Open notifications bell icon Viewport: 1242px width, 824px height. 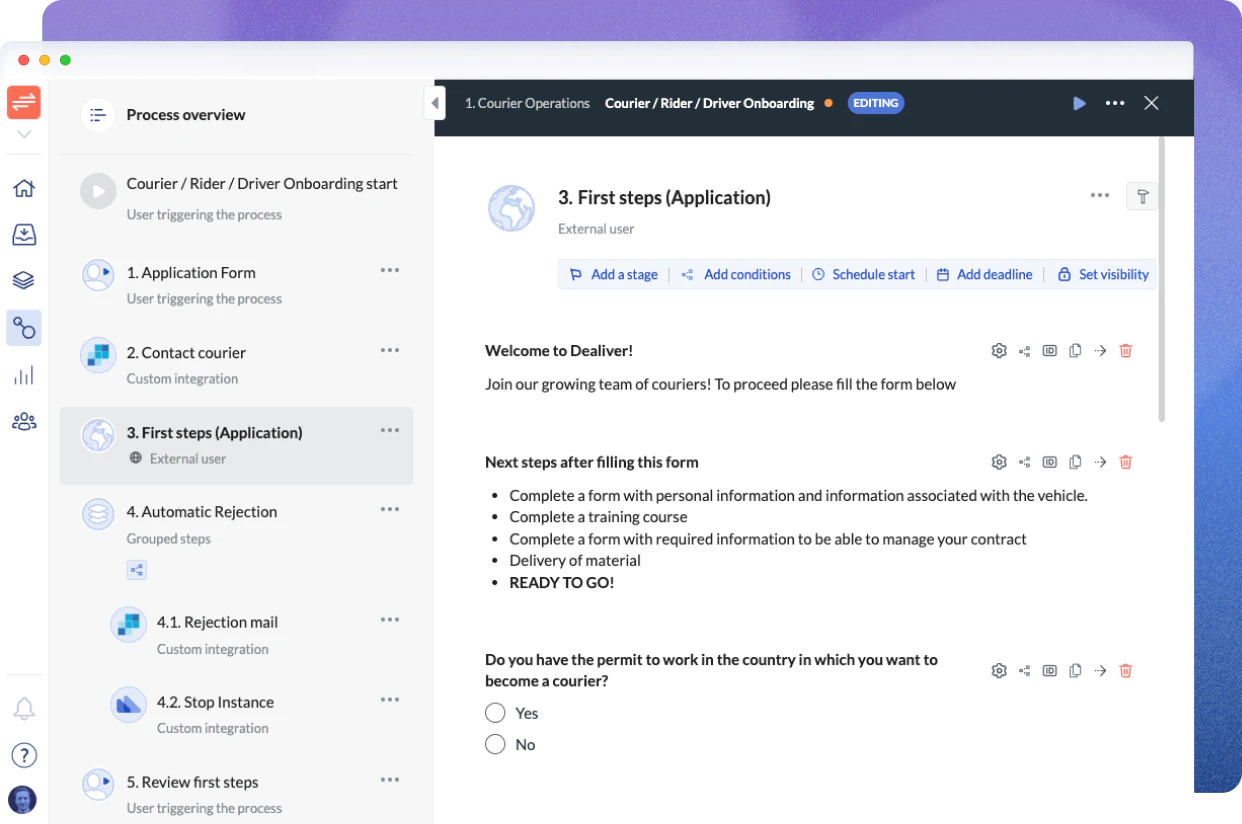24,709
